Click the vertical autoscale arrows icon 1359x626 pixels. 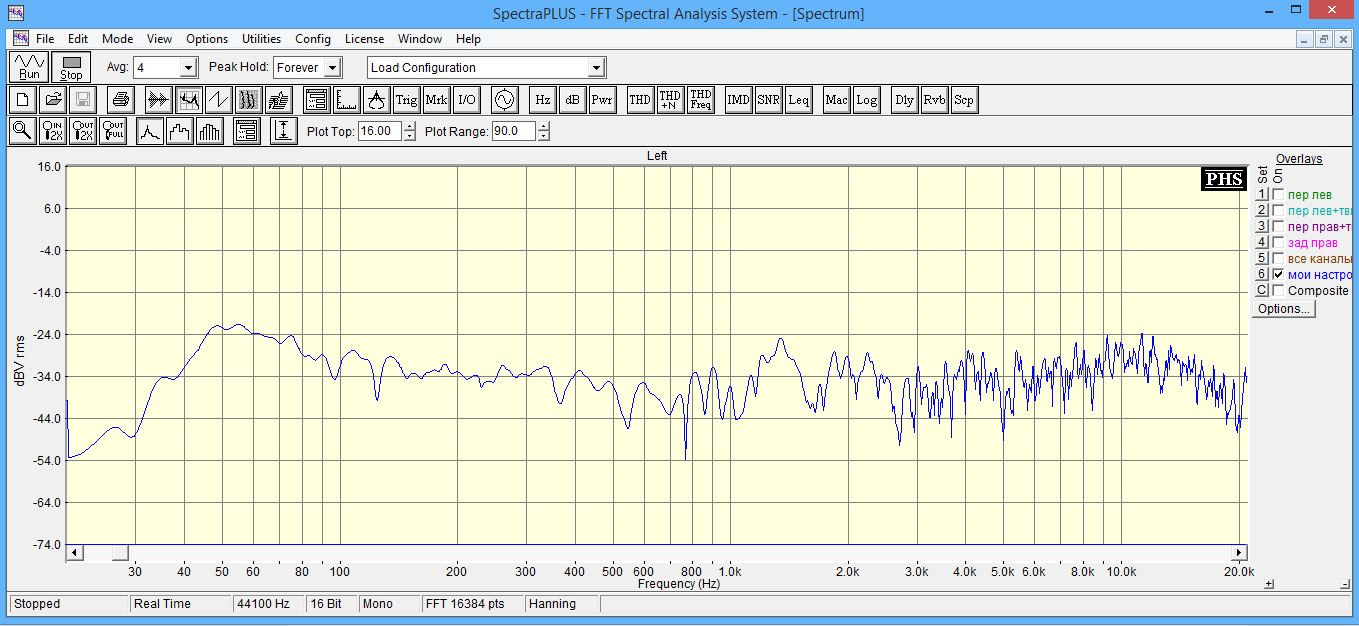tap(284, 131)
